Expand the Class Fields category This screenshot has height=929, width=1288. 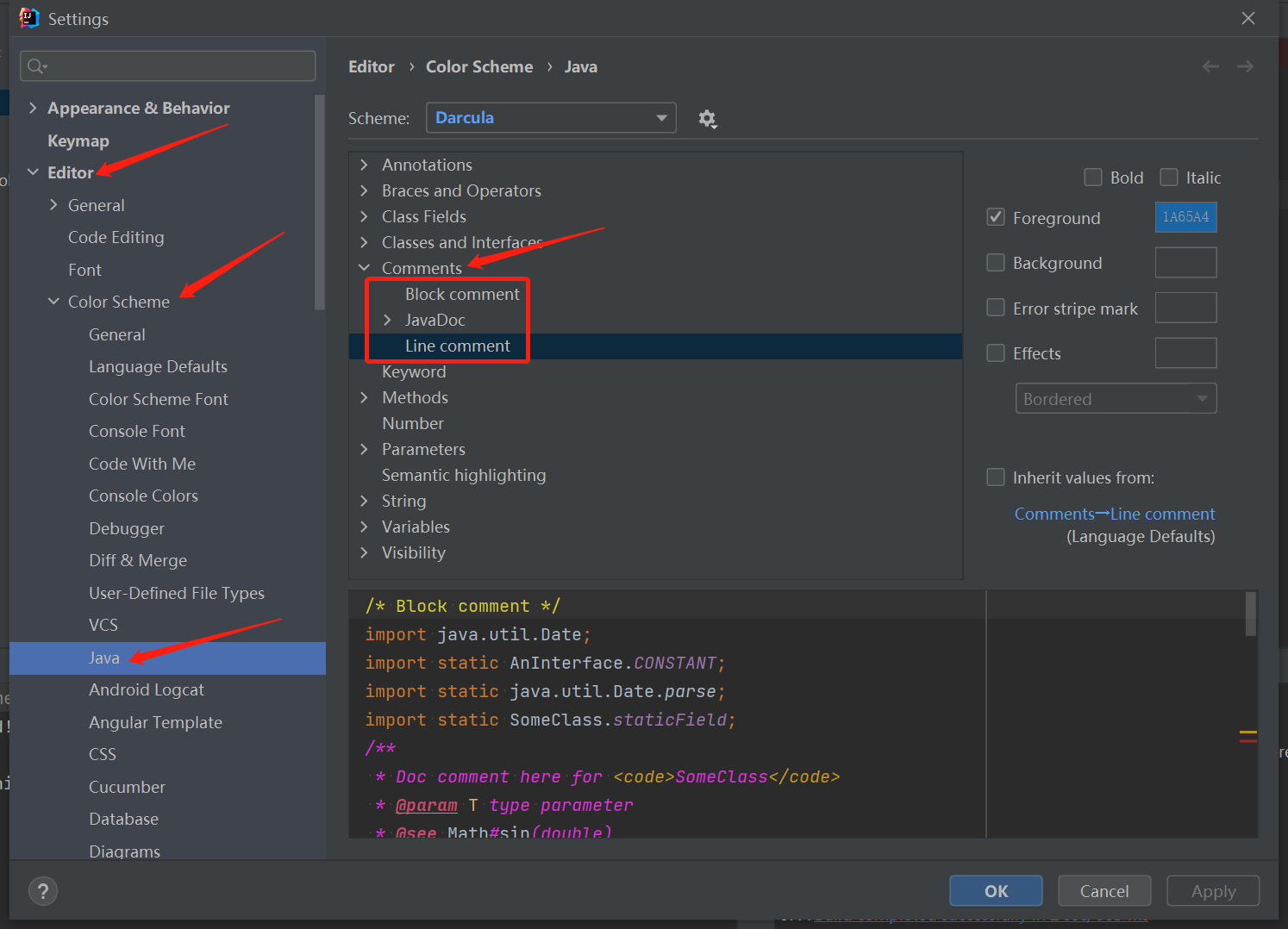click(x=364, y=216)
